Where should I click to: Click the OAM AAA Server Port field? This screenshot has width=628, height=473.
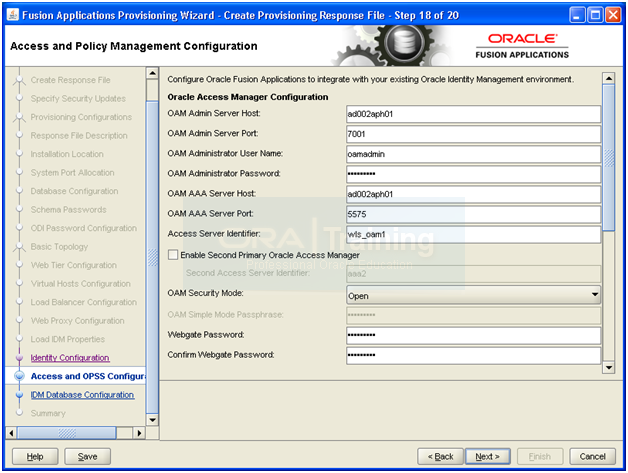tap(473, 214)
